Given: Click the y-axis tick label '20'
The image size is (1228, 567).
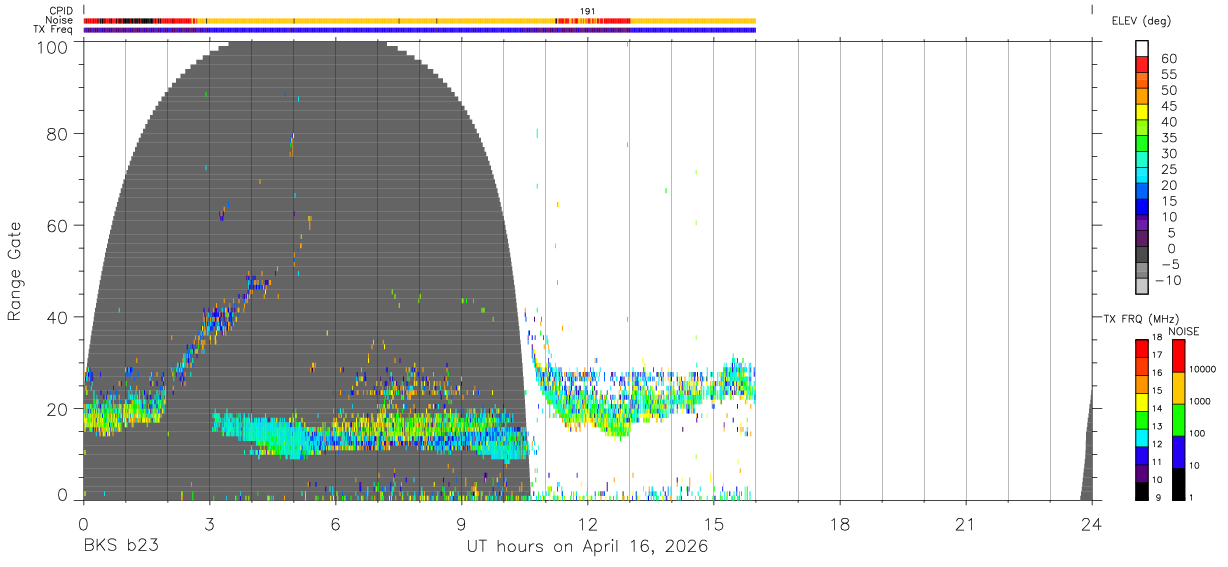Looking at the screenshot, I should point(57,409).
